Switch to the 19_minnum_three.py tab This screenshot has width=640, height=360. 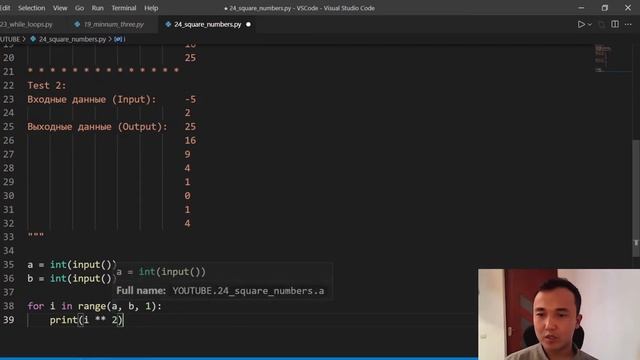(x=113, y=24)
